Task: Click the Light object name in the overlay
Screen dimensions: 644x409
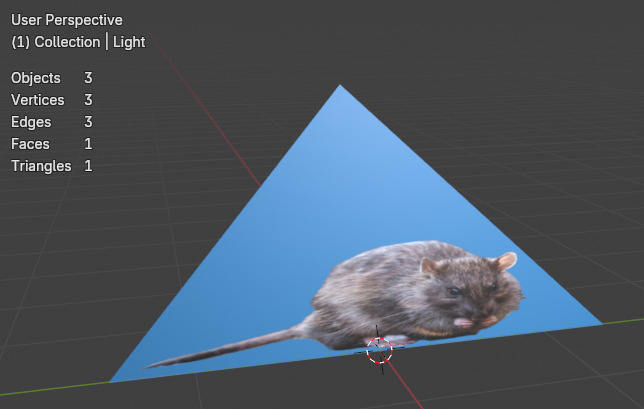Action: tap(129, 42)
